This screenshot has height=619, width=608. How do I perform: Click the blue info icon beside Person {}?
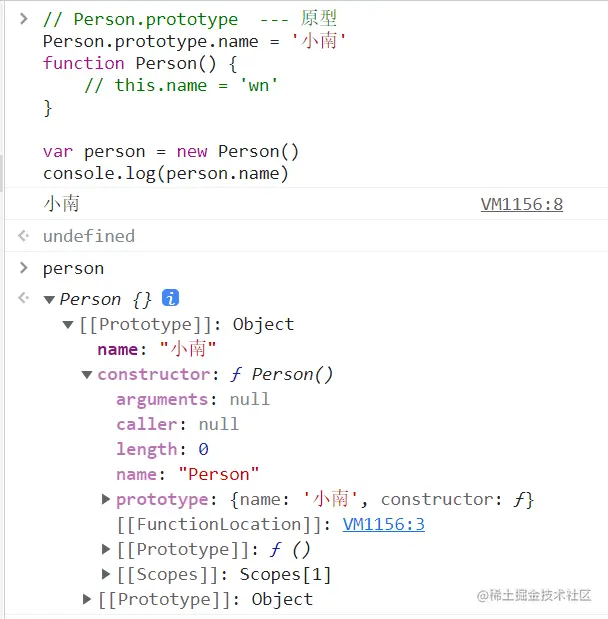pyautogui.click(x=170, y=298)
